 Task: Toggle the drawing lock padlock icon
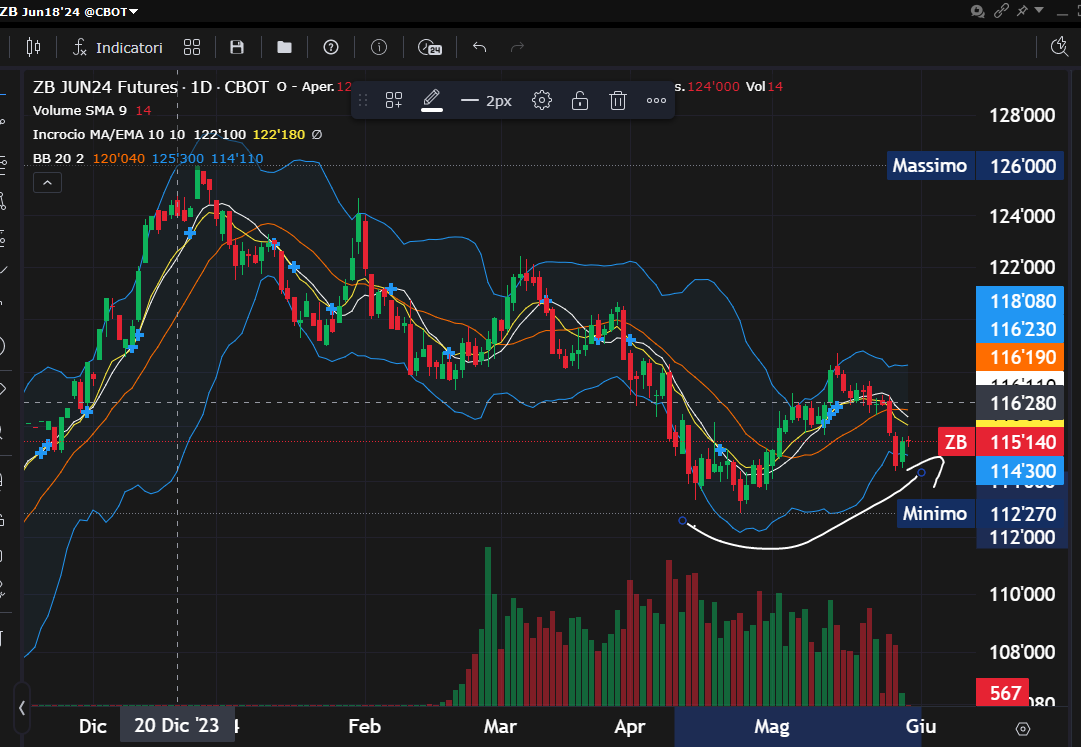click(x=580, y=101)
